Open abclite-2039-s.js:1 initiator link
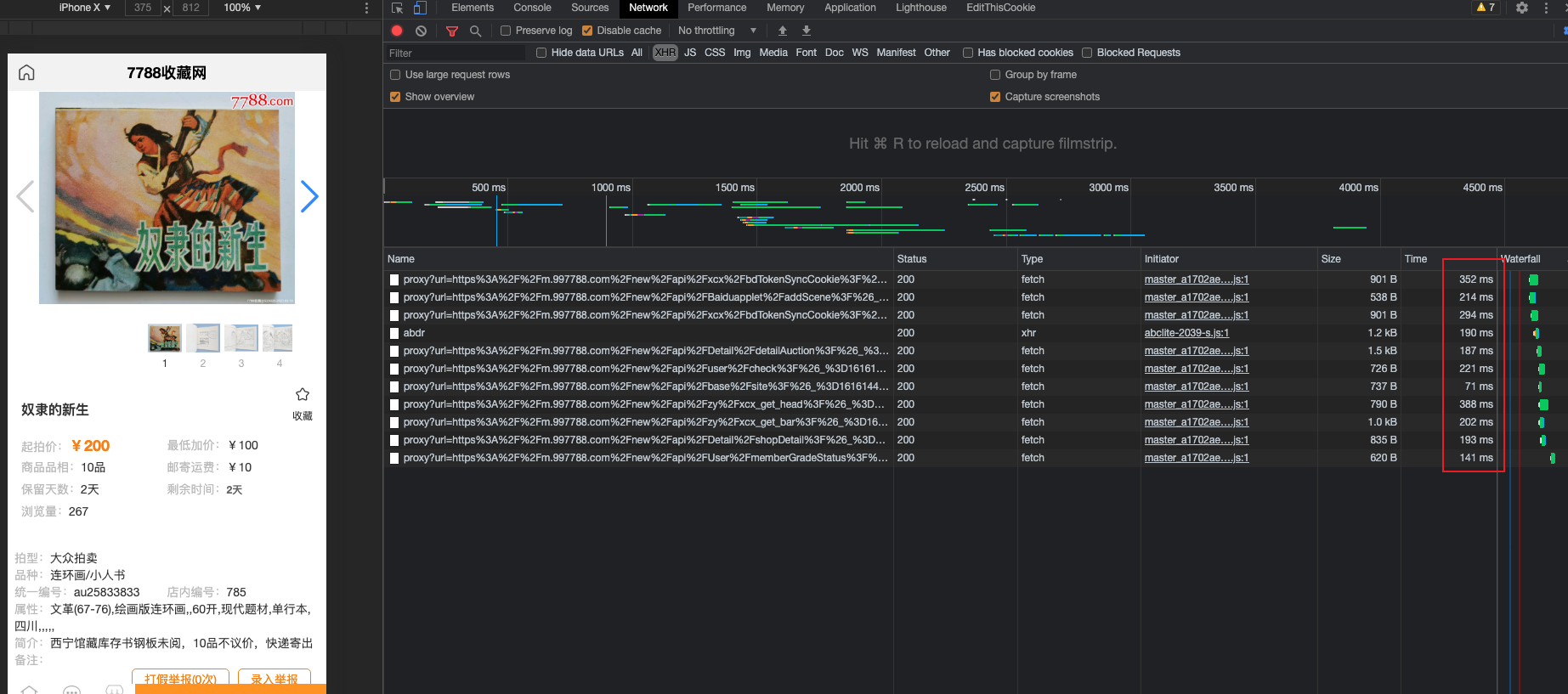 1186,333
